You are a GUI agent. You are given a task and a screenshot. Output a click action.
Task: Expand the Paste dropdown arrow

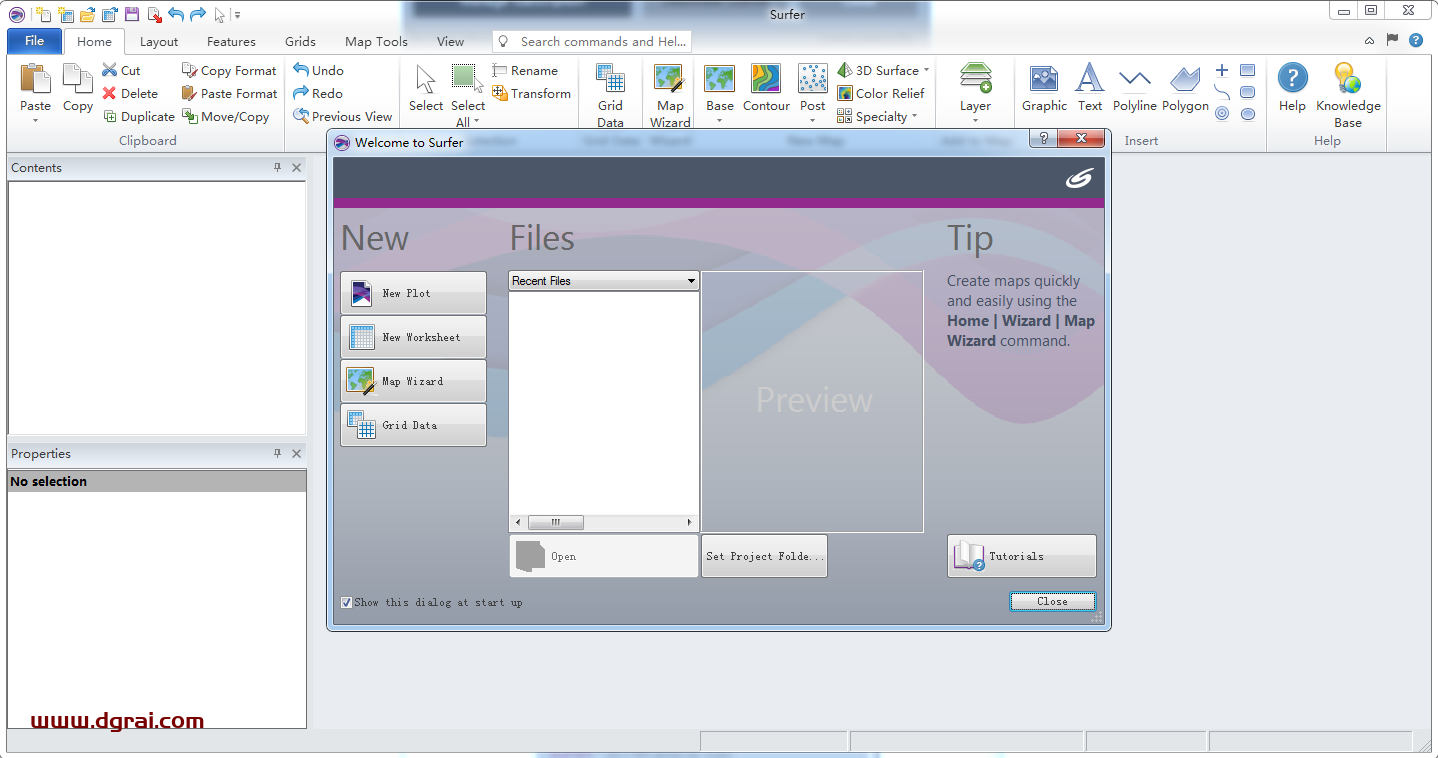click(35, 120)
